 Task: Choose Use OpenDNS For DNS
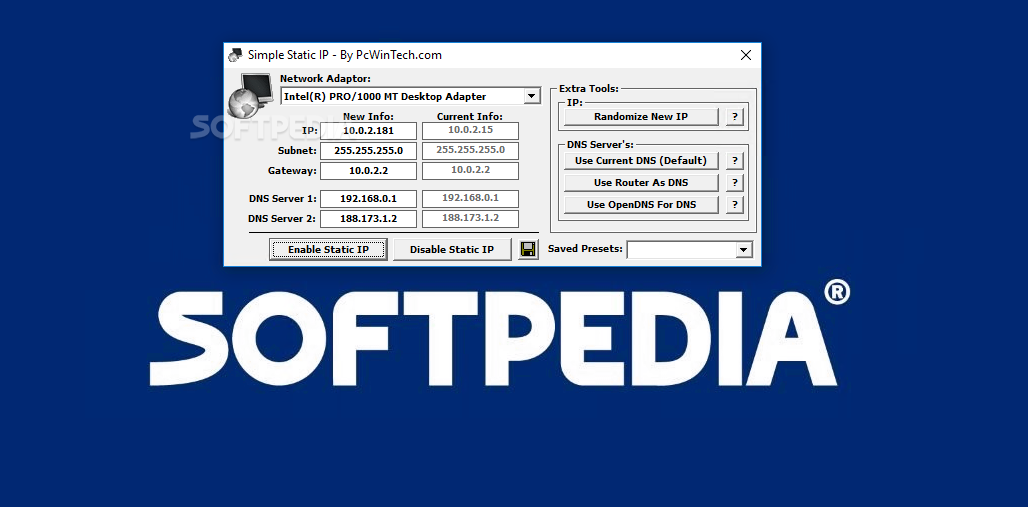pos(641,205)
